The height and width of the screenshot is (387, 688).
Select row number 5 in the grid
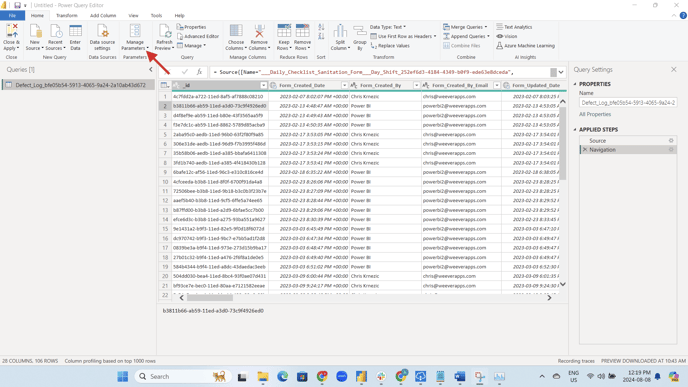pyautogui.click(x=165, y=134)
